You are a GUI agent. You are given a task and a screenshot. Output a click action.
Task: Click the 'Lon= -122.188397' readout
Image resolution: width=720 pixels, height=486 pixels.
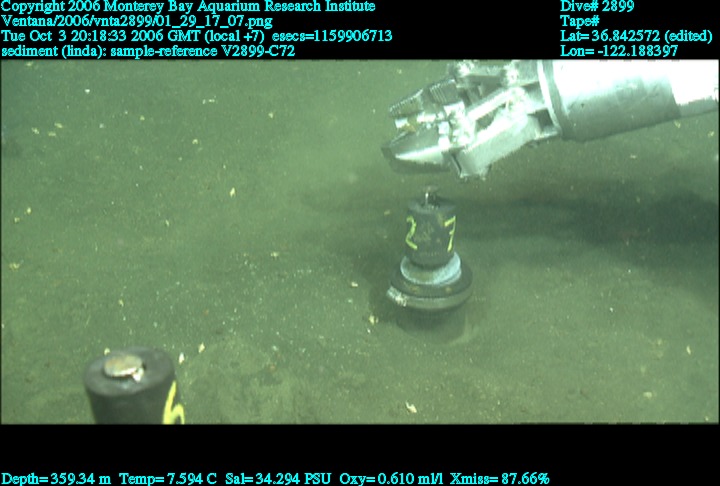click(619, 51)
